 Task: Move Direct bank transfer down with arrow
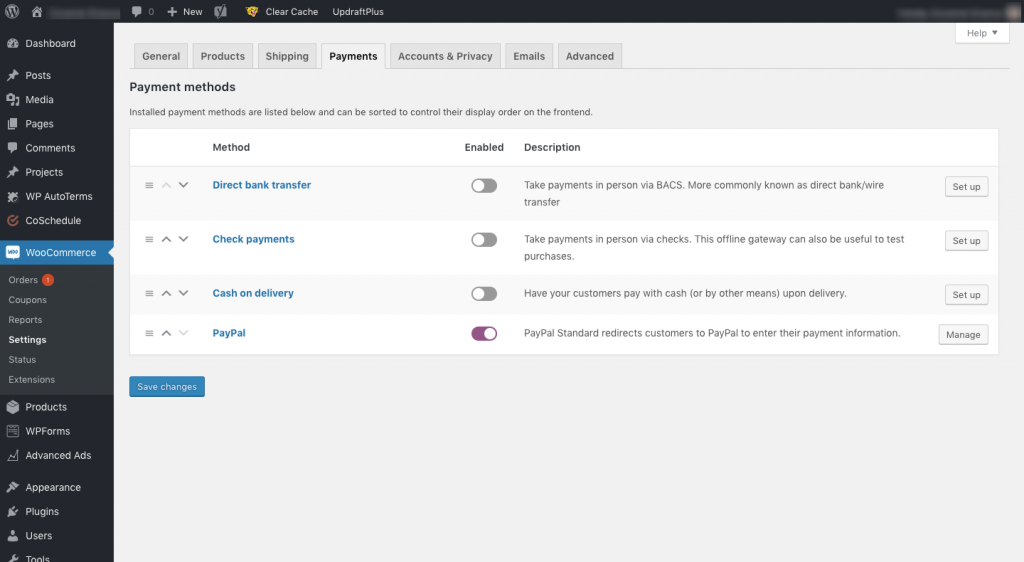pyautogui.click(x=183, y=185)
